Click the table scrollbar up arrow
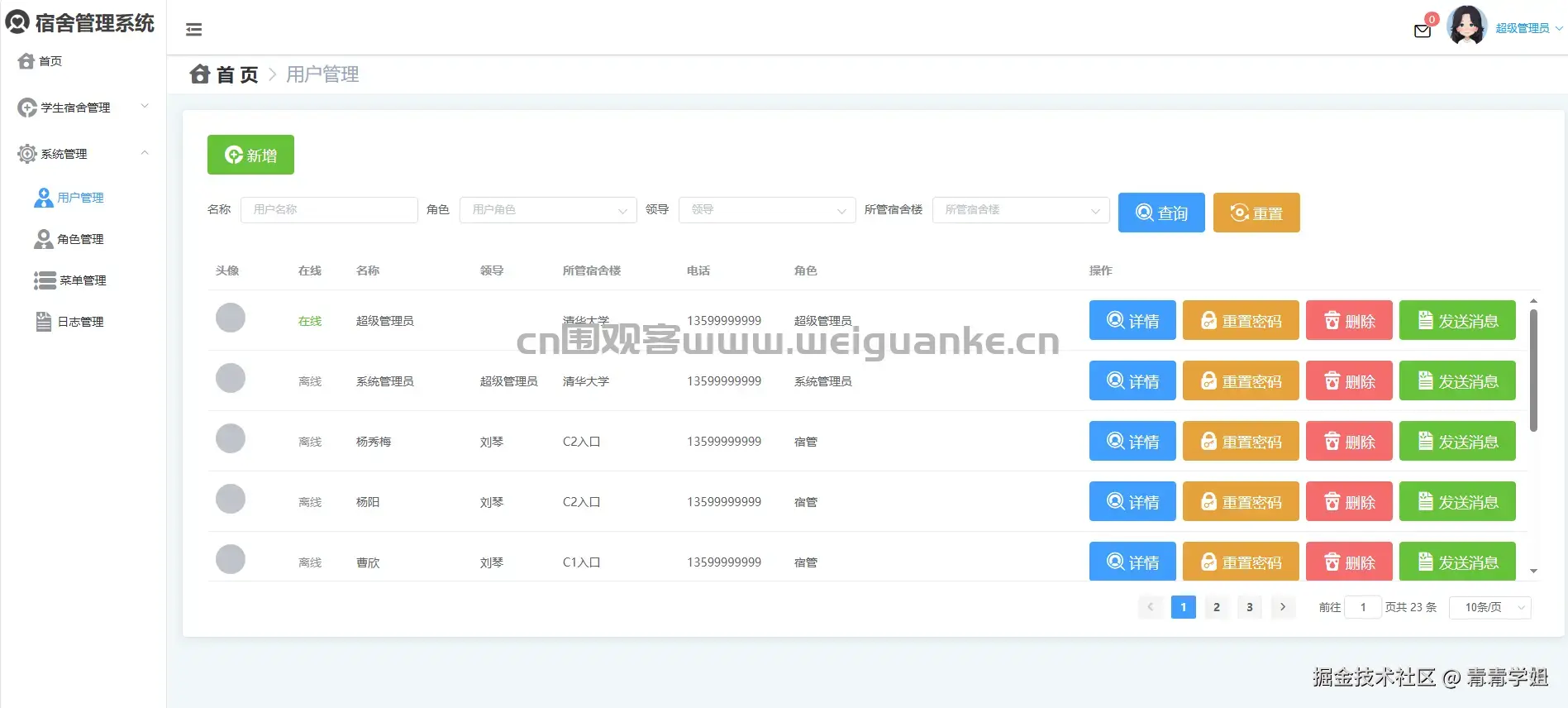Viewport: 1568px width, 708px height. (x=1533, y=301)
